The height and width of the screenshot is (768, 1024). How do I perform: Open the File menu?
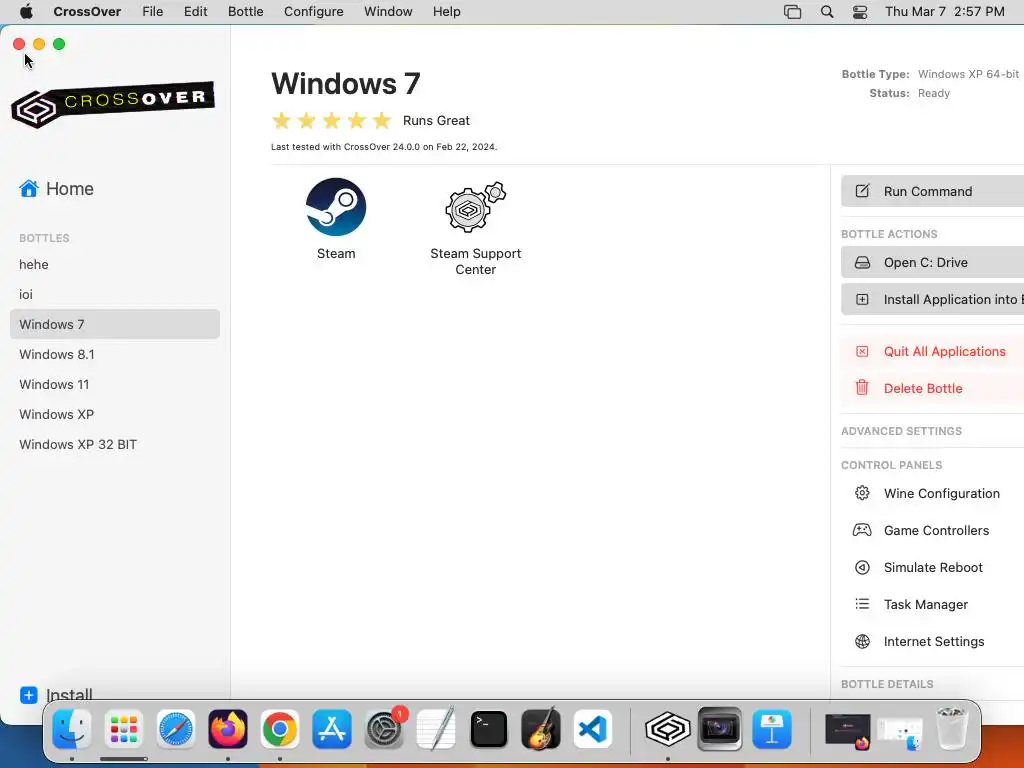pos(153,12)
